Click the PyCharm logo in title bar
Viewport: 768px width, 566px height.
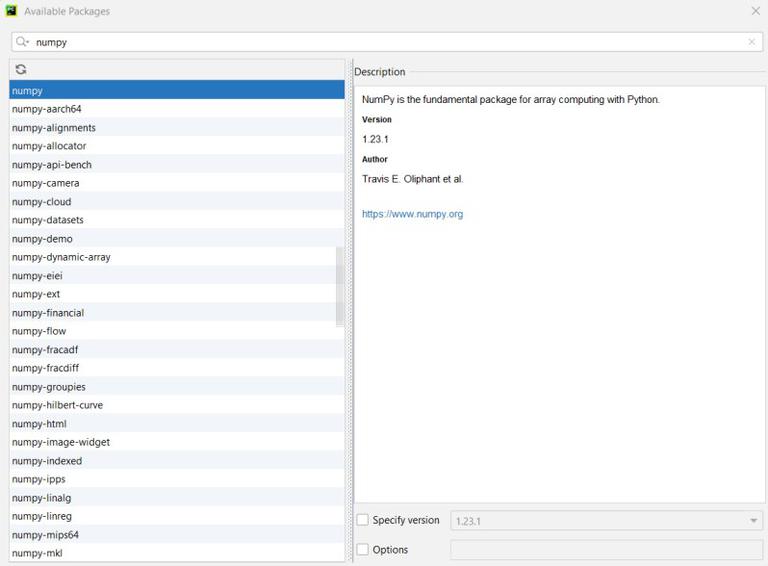(11, 11)
